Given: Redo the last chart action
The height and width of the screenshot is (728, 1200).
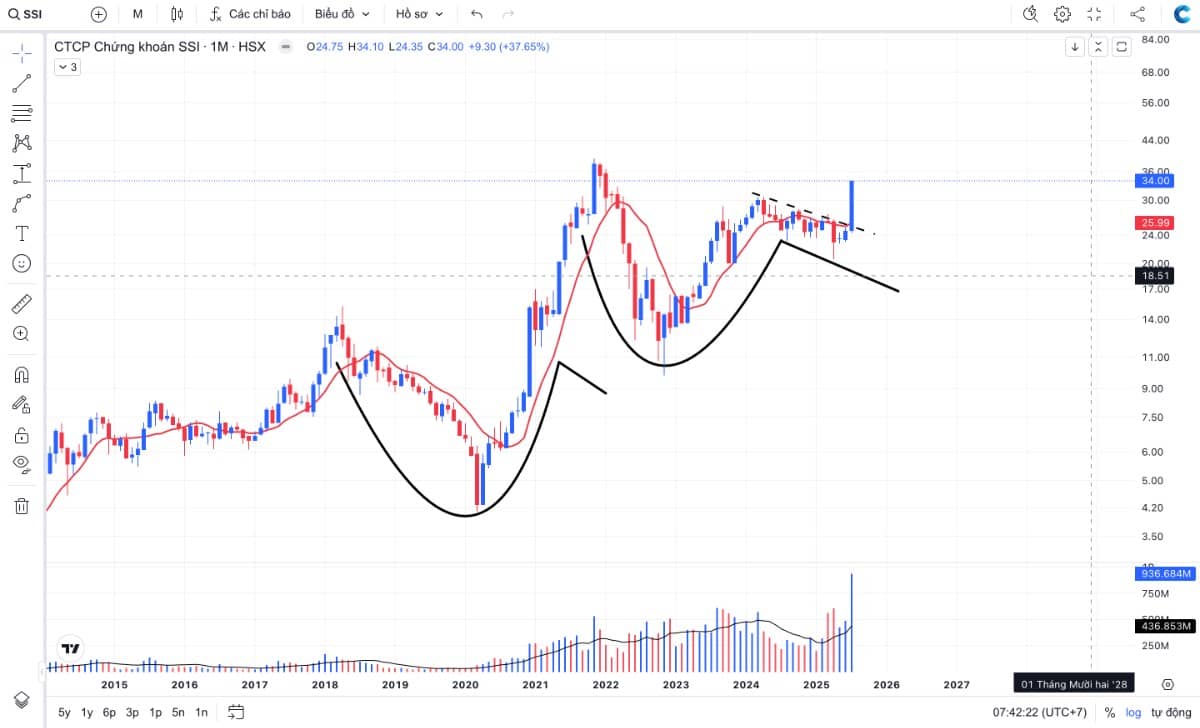Looking at the screenshot, I should [508, 14].
